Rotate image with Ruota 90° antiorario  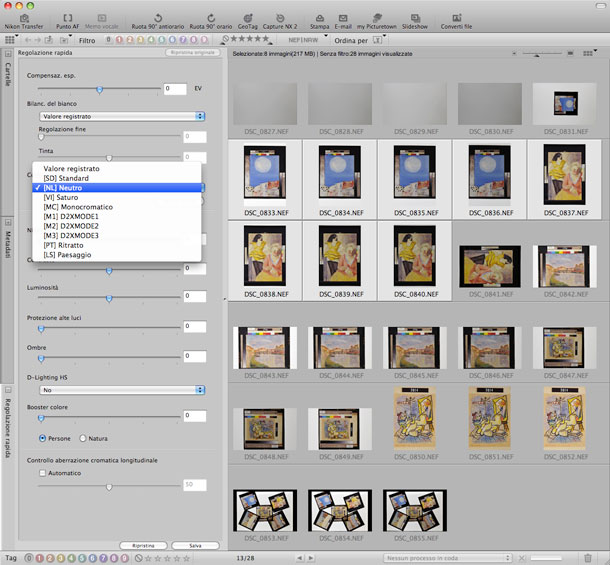pyautogui.click(x=158, y=21)
